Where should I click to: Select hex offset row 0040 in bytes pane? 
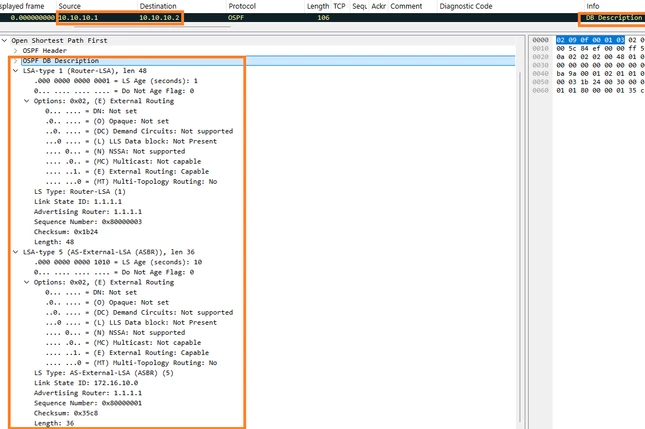tap(541, 74)
